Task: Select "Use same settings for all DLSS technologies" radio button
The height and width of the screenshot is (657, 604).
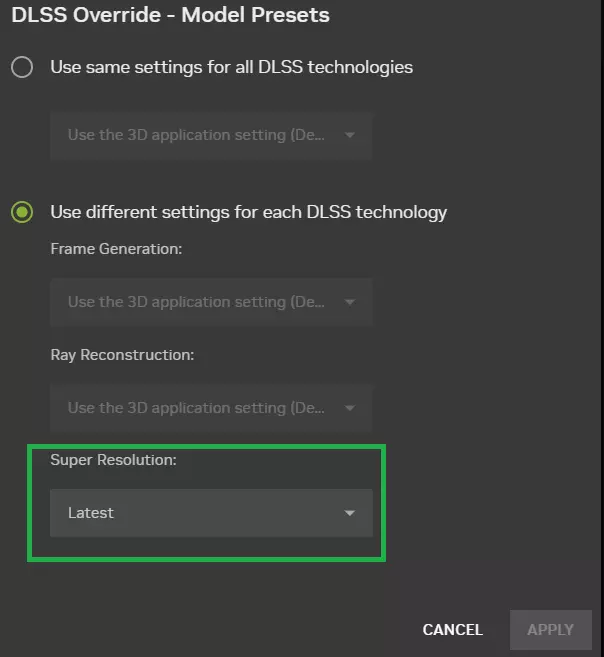Action: 22,68
